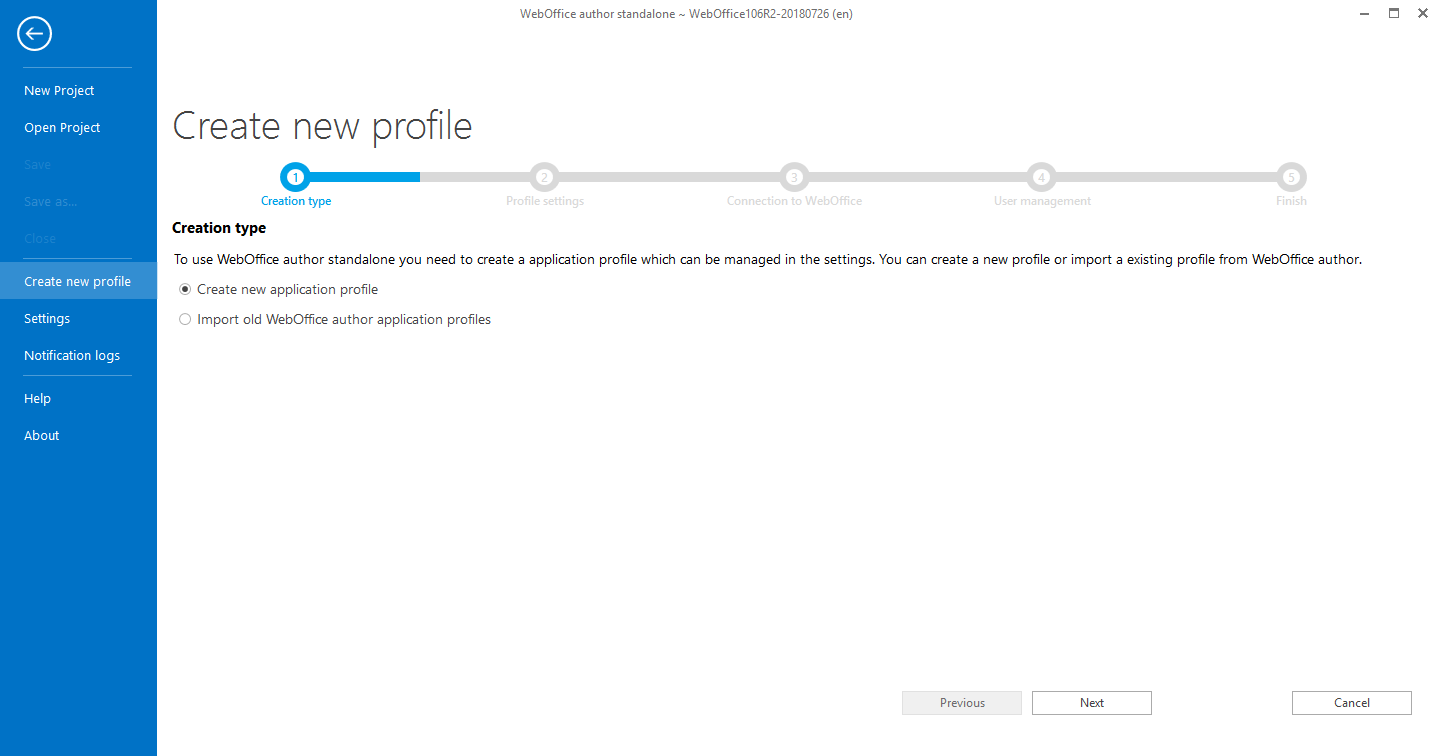Select the Creation type step circle
Image resolution: width=1433 pixels, height=756 pixels.
coord(295,176)
